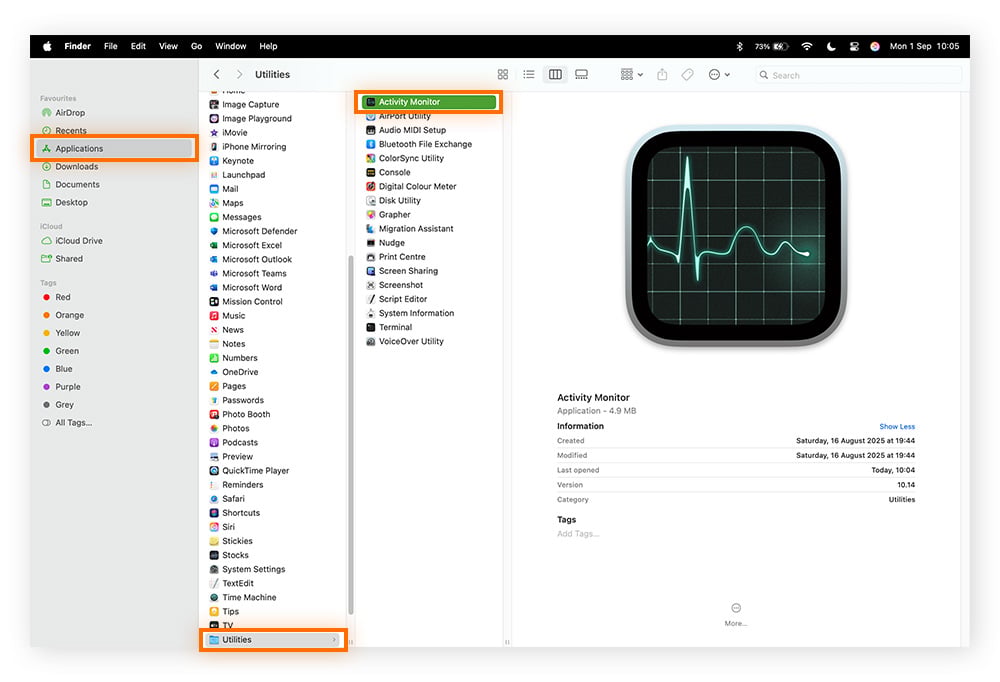Screen dimensions: 1000x682
Task: Open the Help menu
Action: click(268, 46)
